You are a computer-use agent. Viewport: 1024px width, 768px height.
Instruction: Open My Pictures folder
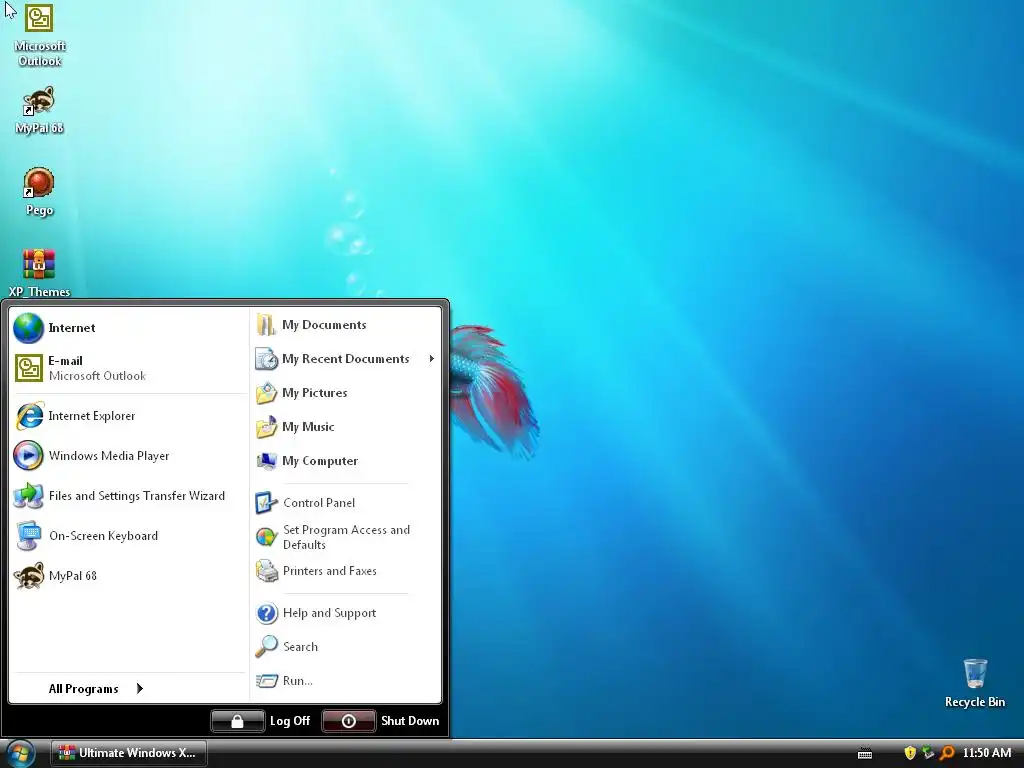(x=345, y=392)
